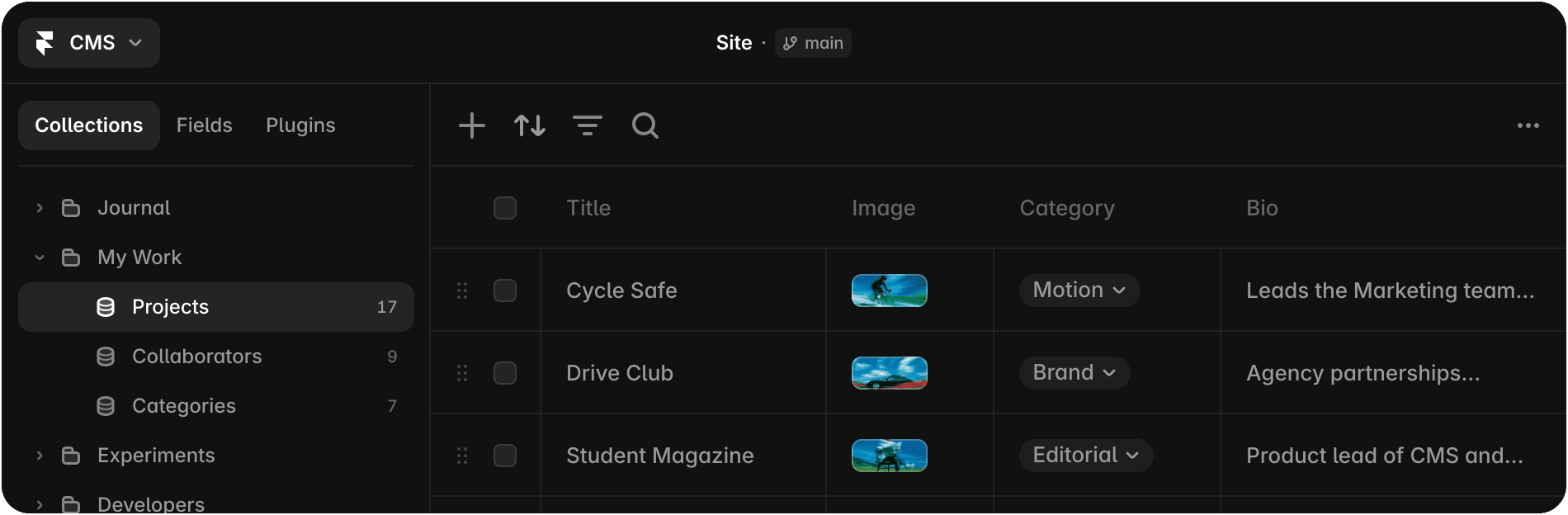Click the Categories item count 7
The height and width of the screenshot is (515, 1568).
click(392, 406)
